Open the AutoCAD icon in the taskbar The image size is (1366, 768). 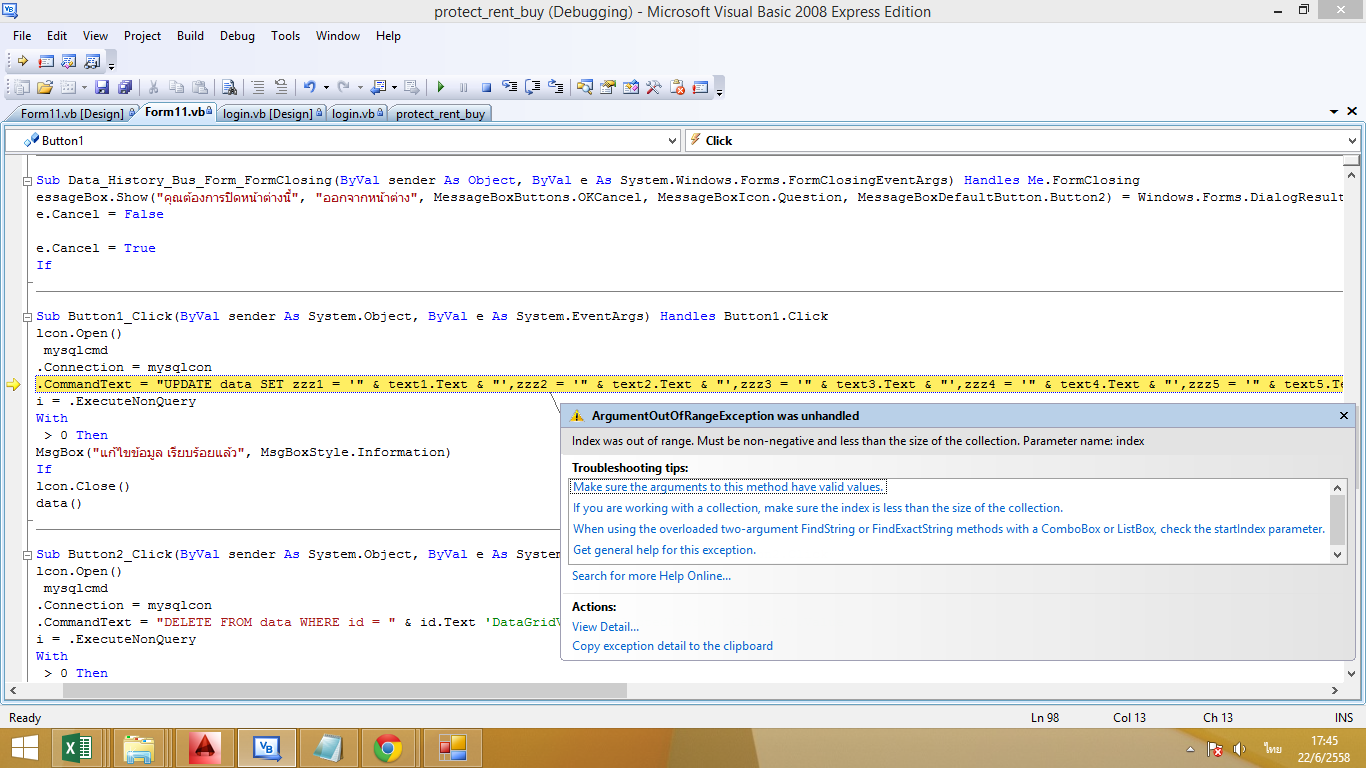204,747
